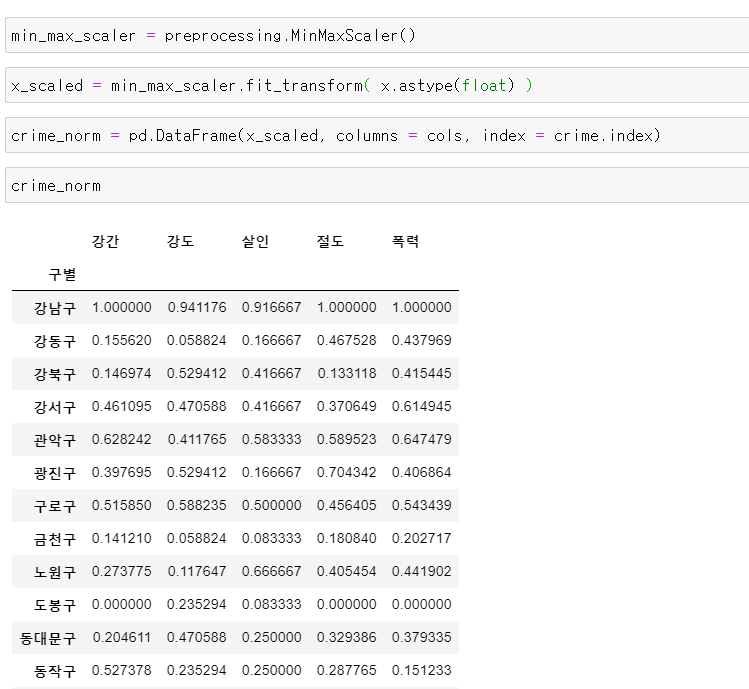This screenshot has width=749, height=689.
Task: Click the 도봉구 row label
Action: click(55, 604)
